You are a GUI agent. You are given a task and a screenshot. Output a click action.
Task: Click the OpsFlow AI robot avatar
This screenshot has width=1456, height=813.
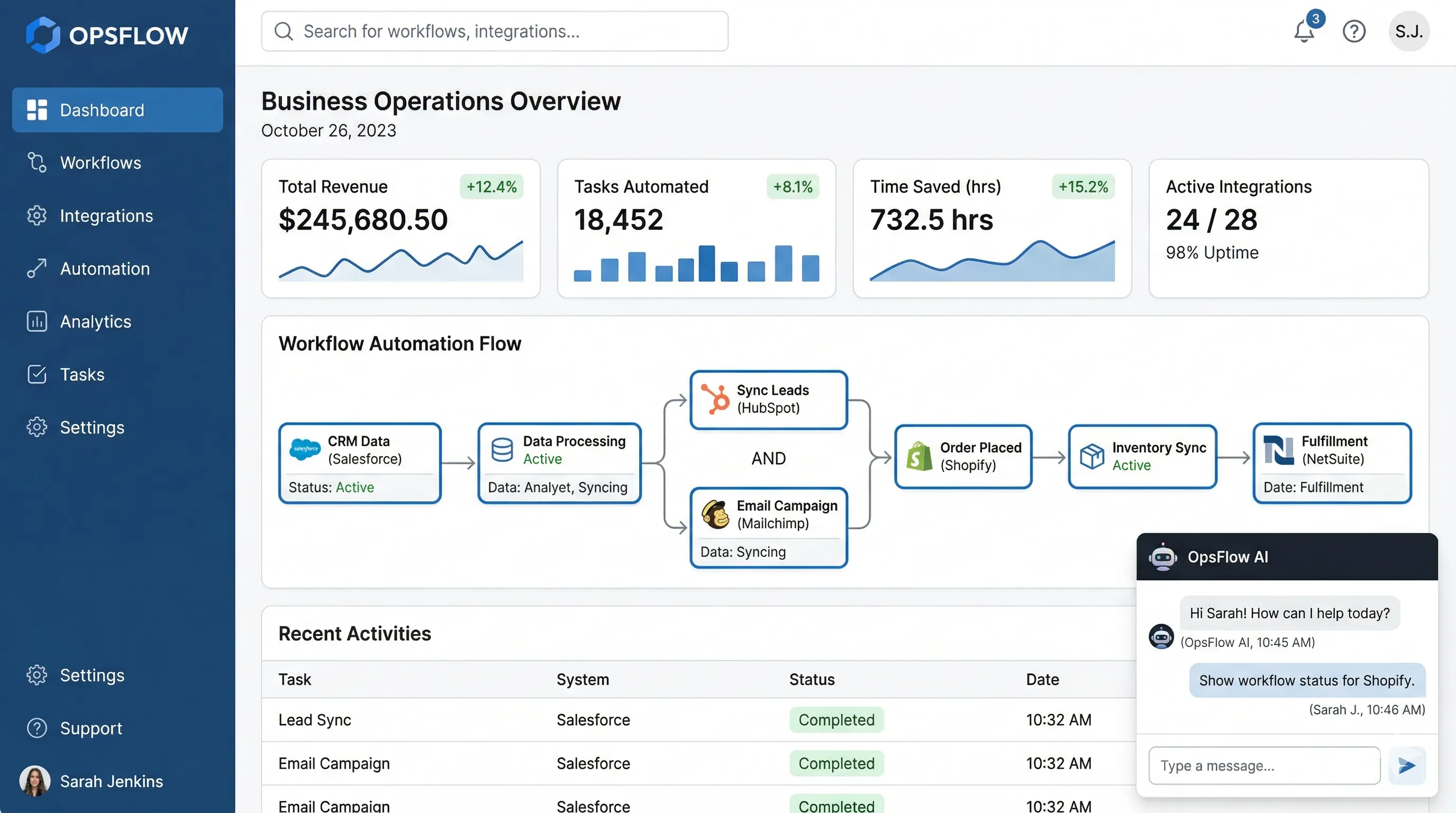pos(1163,556)
